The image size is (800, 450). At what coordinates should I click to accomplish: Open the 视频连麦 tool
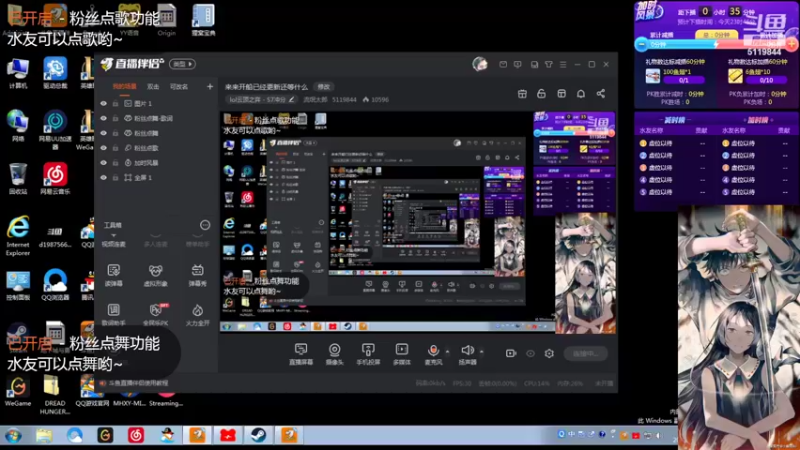click(x=113, y=240)
